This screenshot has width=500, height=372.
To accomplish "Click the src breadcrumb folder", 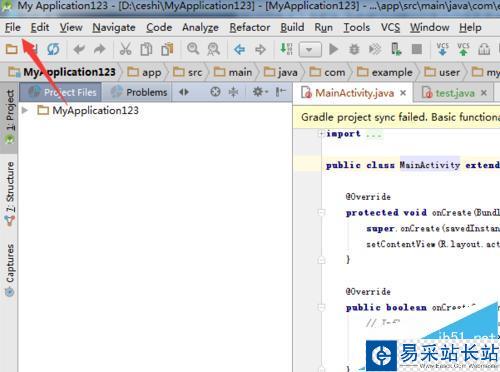I will point(188,72).
